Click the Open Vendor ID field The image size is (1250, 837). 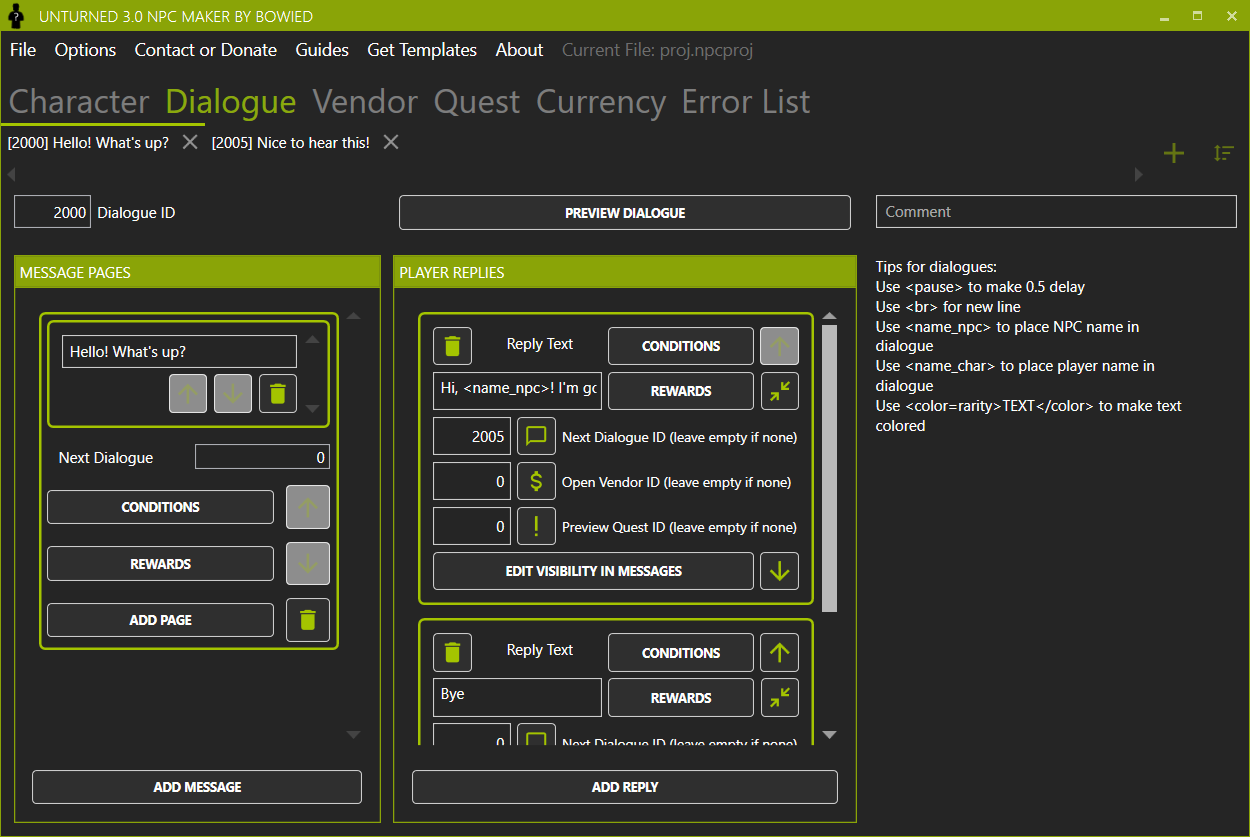[x=472, y=481]
